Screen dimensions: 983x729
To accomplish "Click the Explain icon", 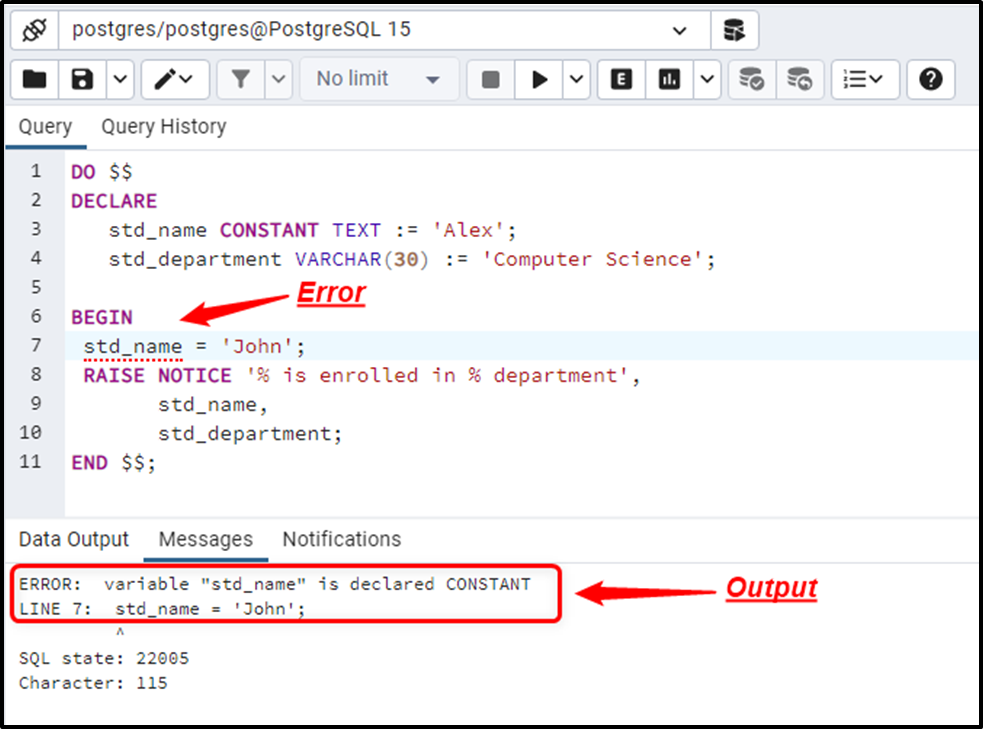I will [x=620, y=79].
